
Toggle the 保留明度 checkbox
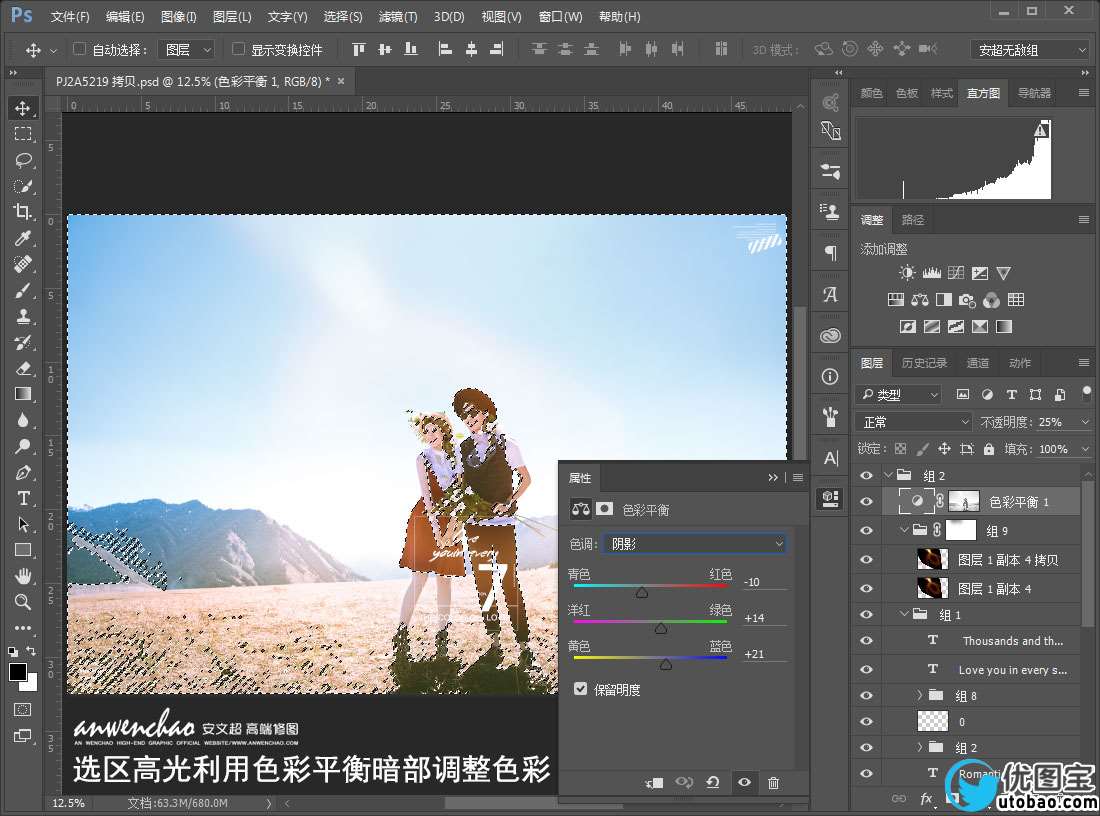tap(580, 689)
